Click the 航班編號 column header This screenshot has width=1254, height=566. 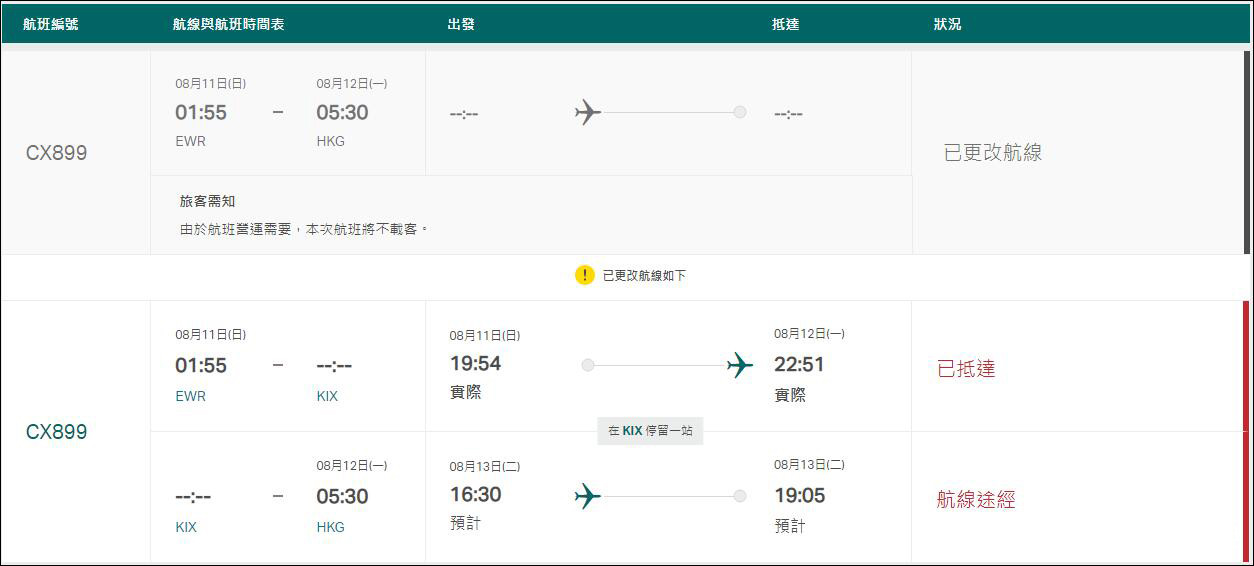(51, 24)
